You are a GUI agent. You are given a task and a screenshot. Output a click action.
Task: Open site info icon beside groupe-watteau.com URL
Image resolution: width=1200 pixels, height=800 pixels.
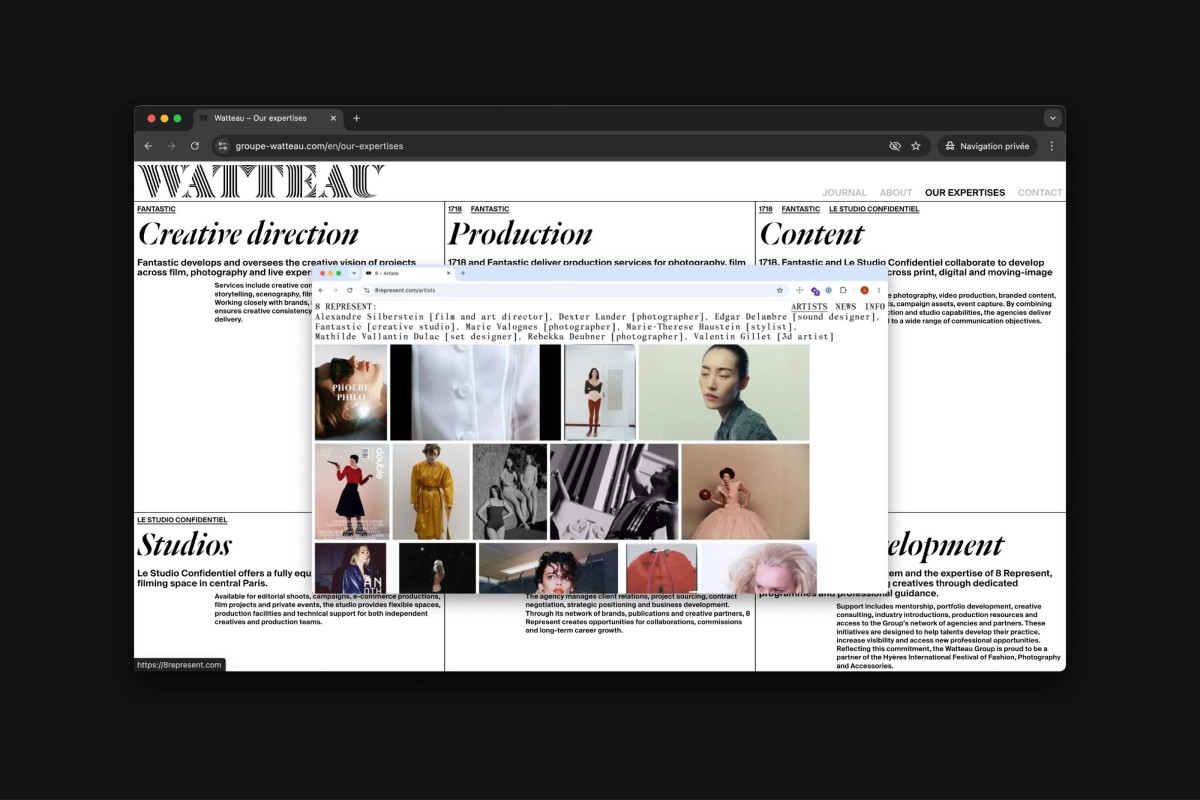coord(223,146)
